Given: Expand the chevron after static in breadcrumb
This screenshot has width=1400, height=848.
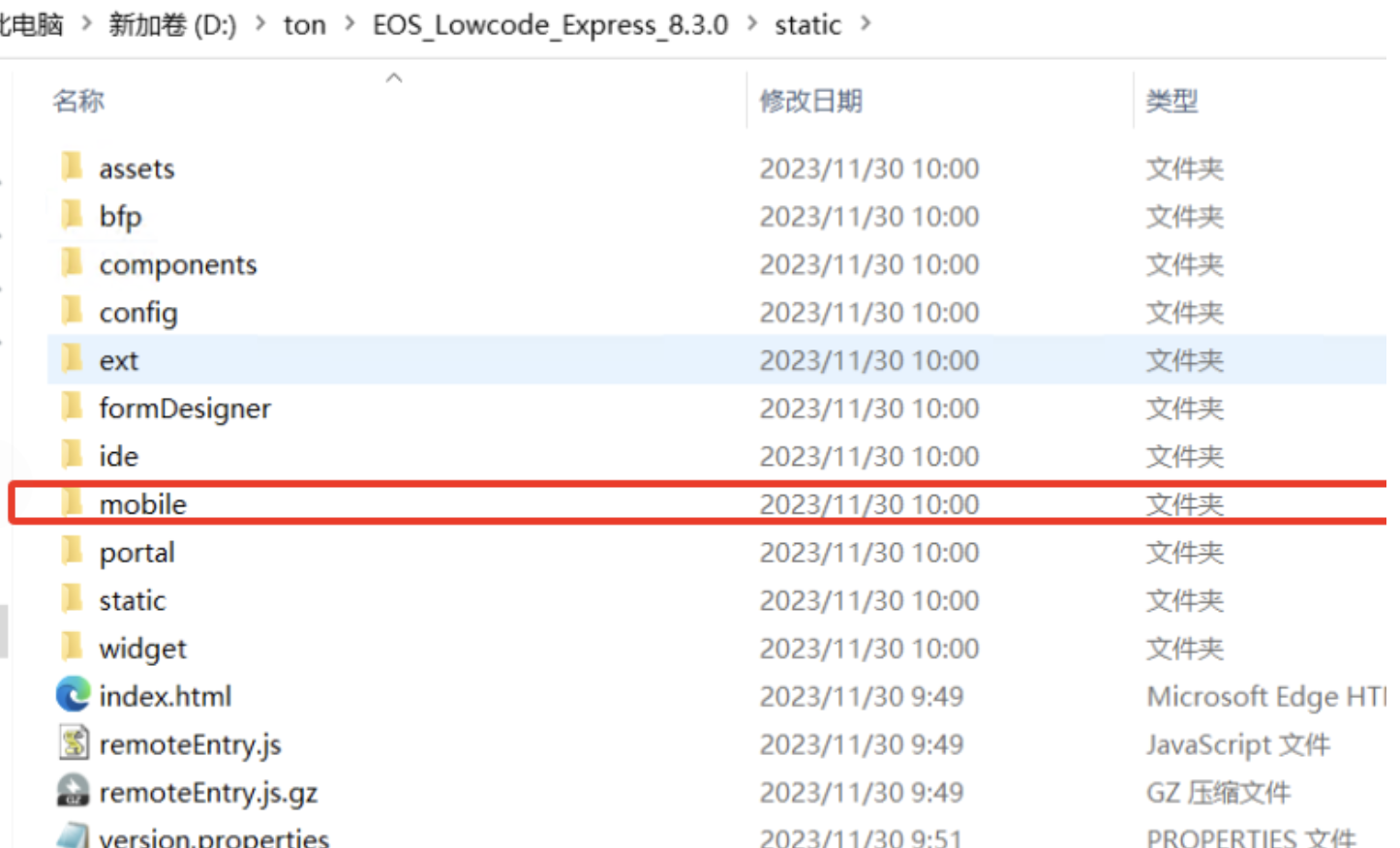Looking at the screenshot, I should (x=866, y=23).
